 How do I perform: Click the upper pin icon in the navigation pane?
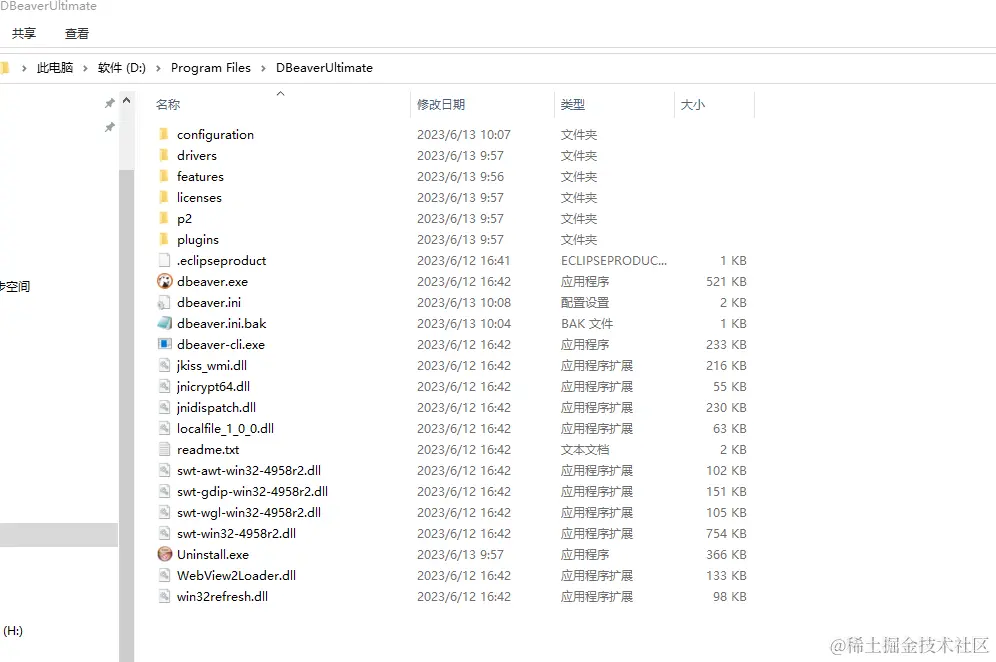[109, 103]
